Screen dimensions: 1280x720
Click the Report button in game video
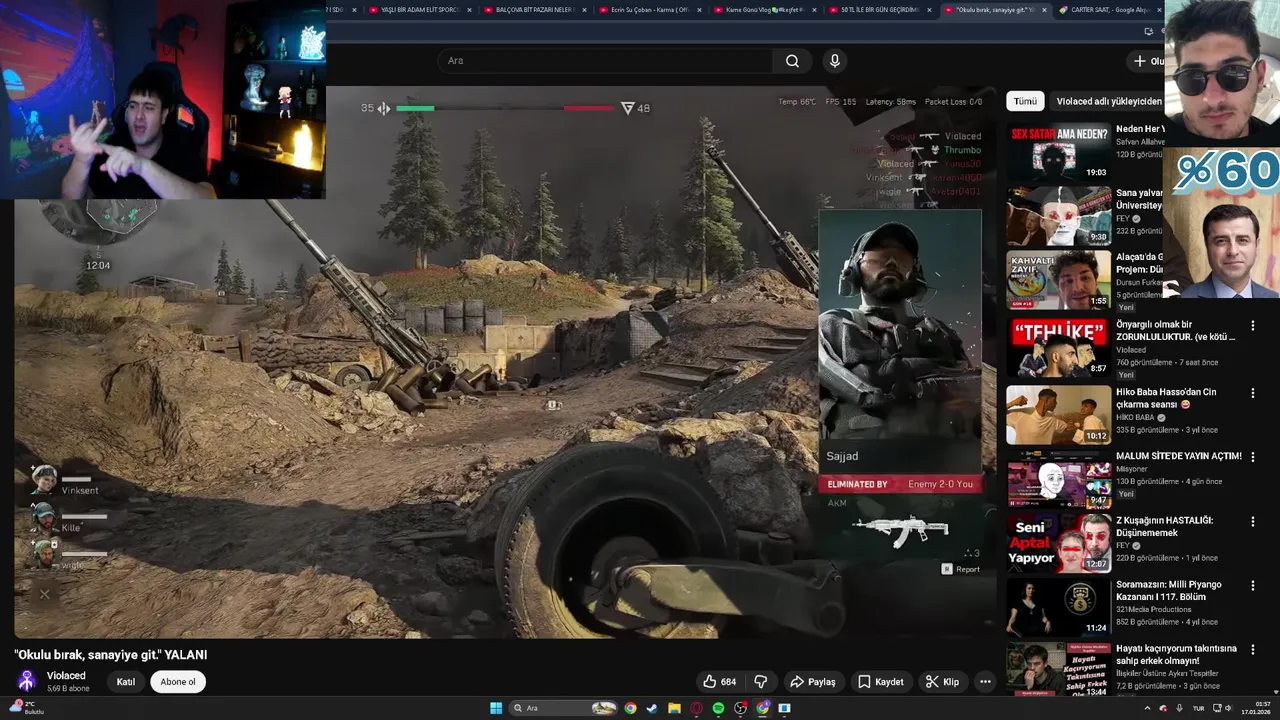coord(961,569)
